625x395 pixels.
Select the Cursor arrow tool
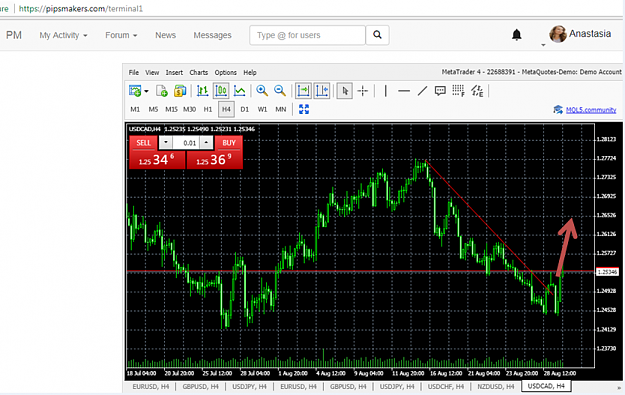[344, 91]
